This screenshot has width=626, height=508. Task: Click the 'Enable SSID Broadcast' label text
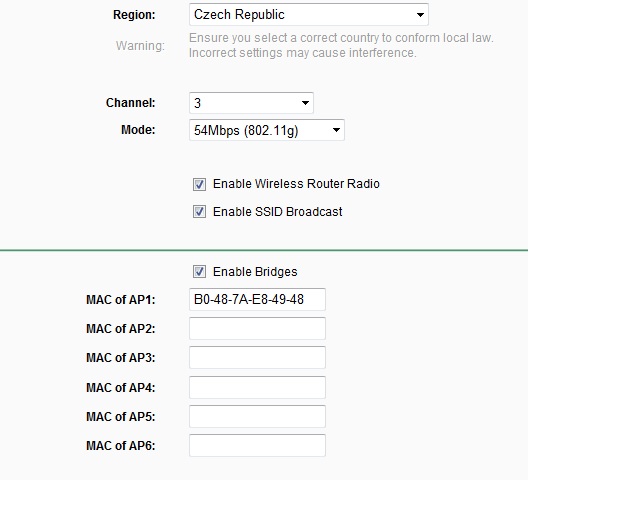[277, 212]
